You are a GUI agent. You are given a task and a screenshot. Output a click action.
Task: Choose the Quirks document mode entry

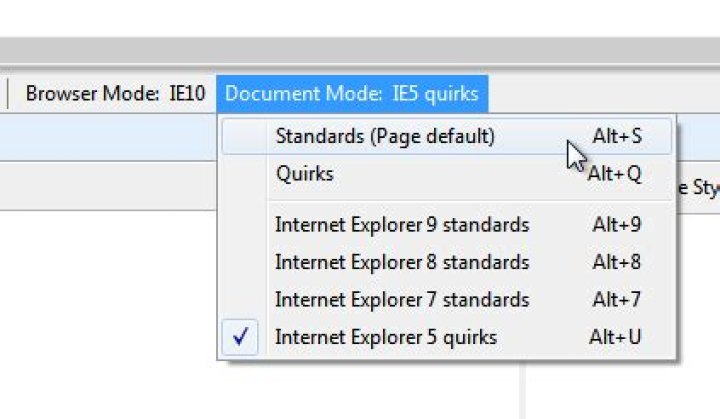tap(305, 173)
